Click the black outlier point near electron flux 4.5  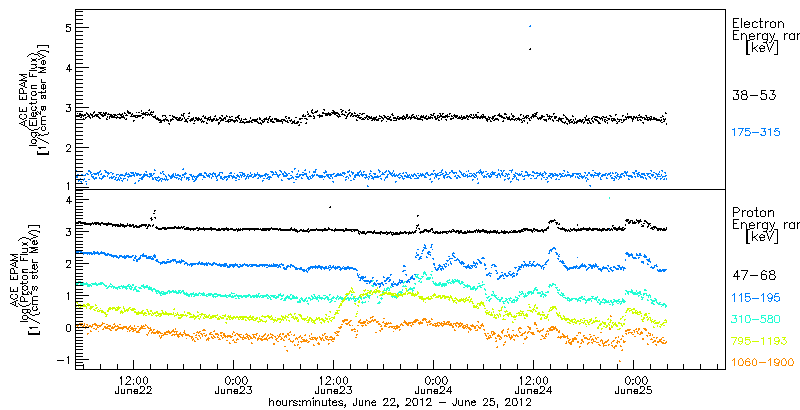[x=531, y=49]
